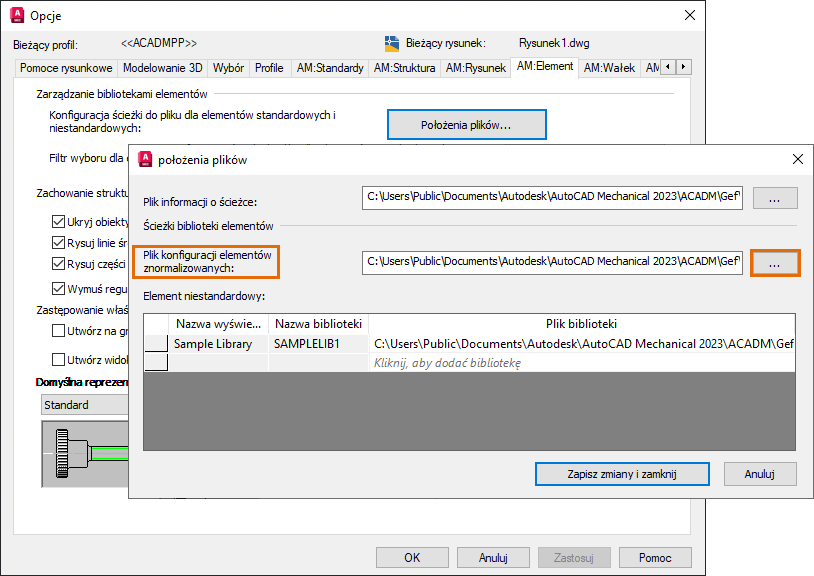Close the położenia plików dialog
814x576 pixels.
(798, 159)
